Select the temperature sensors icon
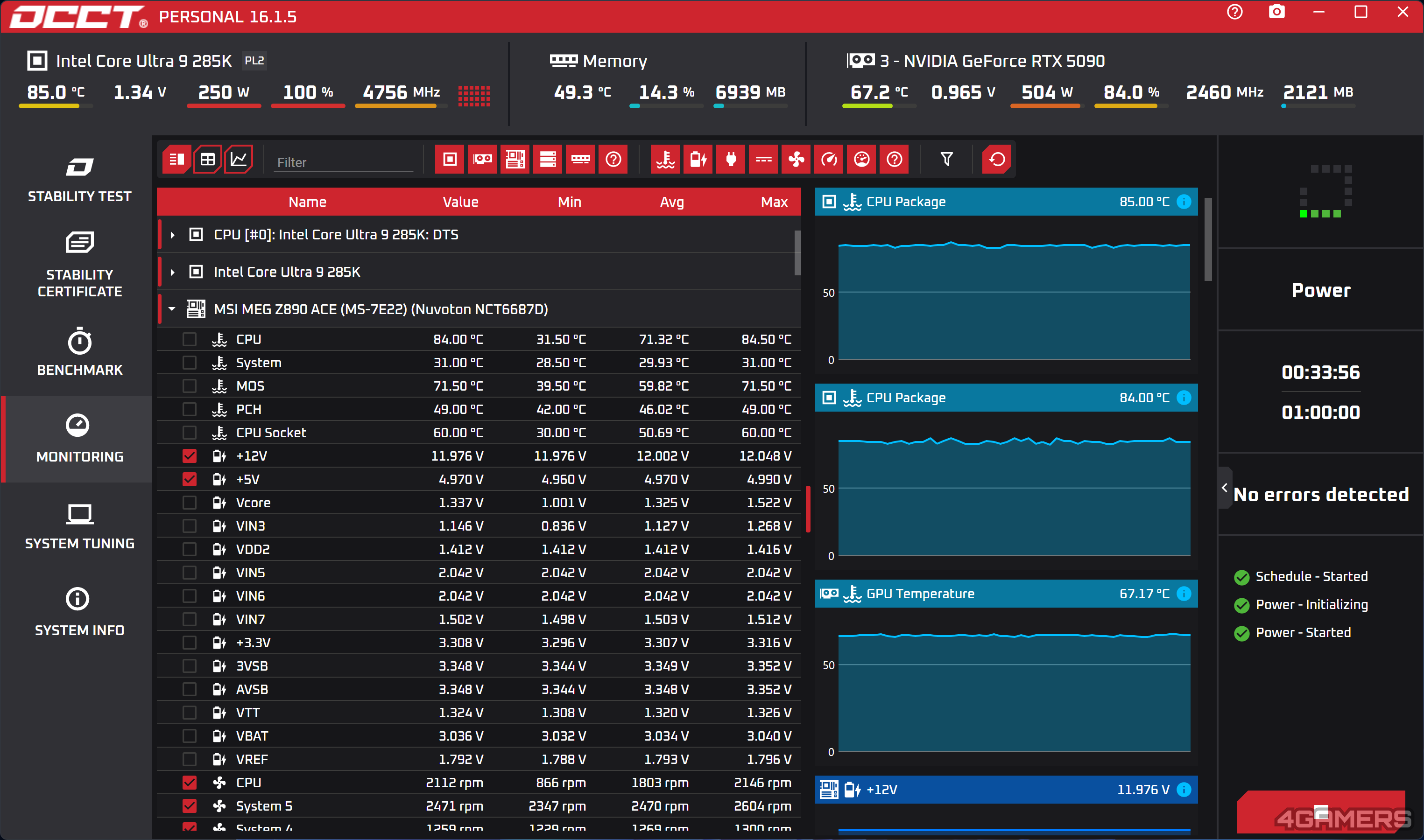 pos(665,159)
